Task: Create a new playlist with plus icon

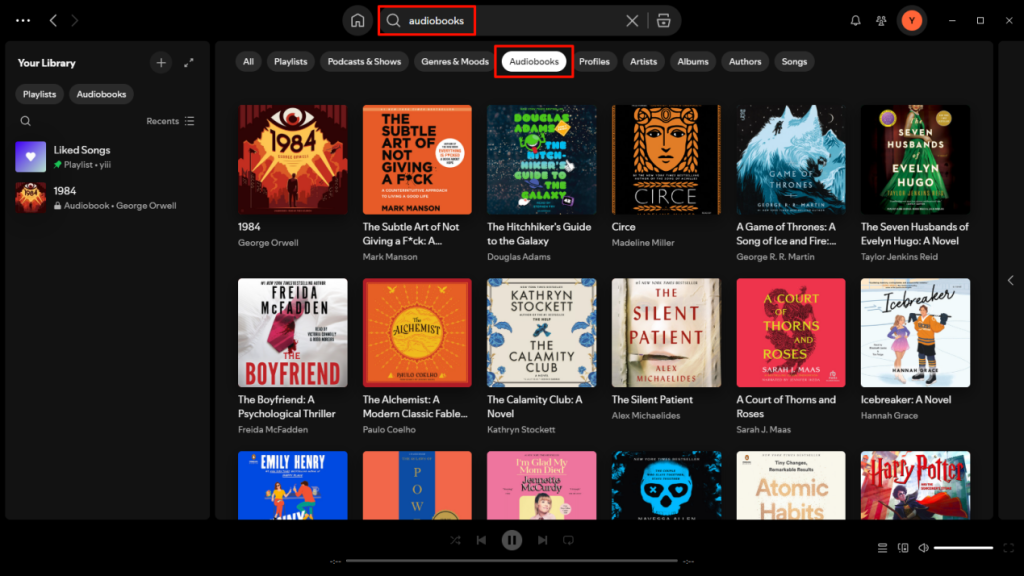Action: (161, 63)
